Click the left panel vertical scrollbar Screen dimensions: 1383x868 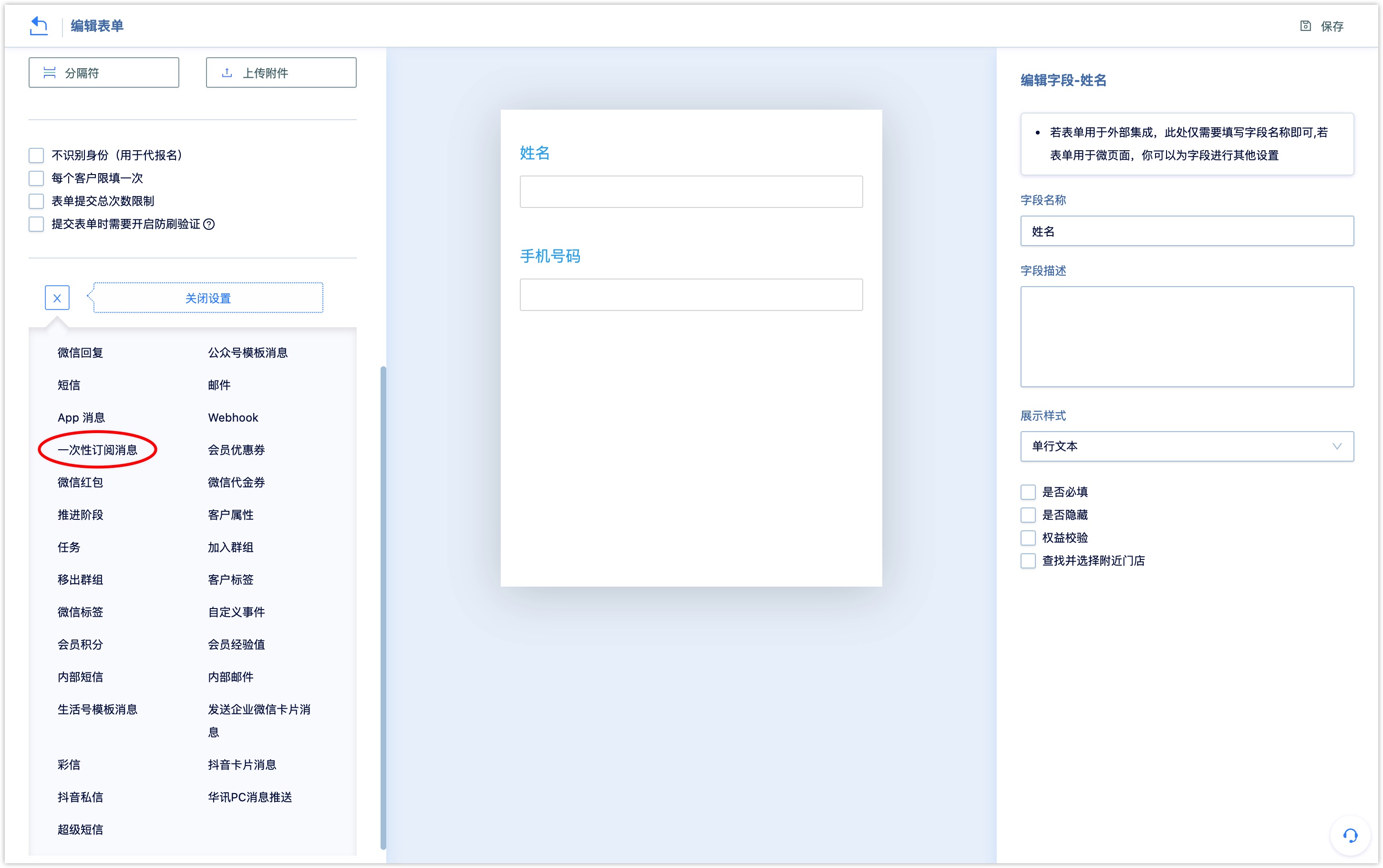pyautogui.click(x=383, y=608)
